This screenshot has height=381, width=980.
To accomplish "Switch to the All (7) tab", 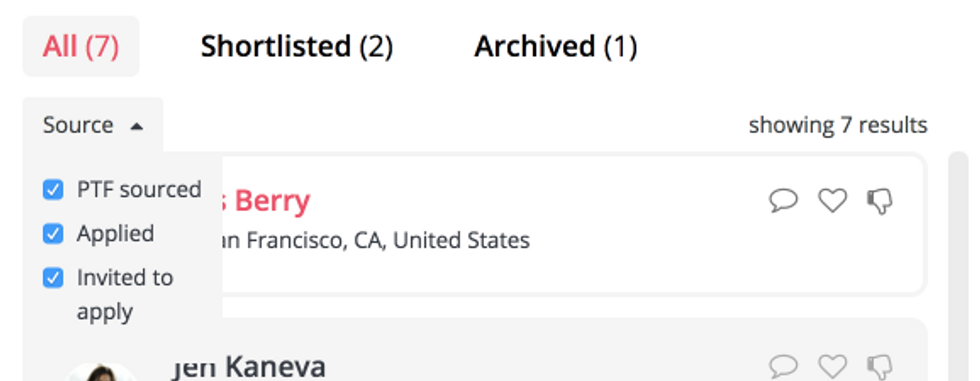I will pyautogui.click(x=81, y=46).
